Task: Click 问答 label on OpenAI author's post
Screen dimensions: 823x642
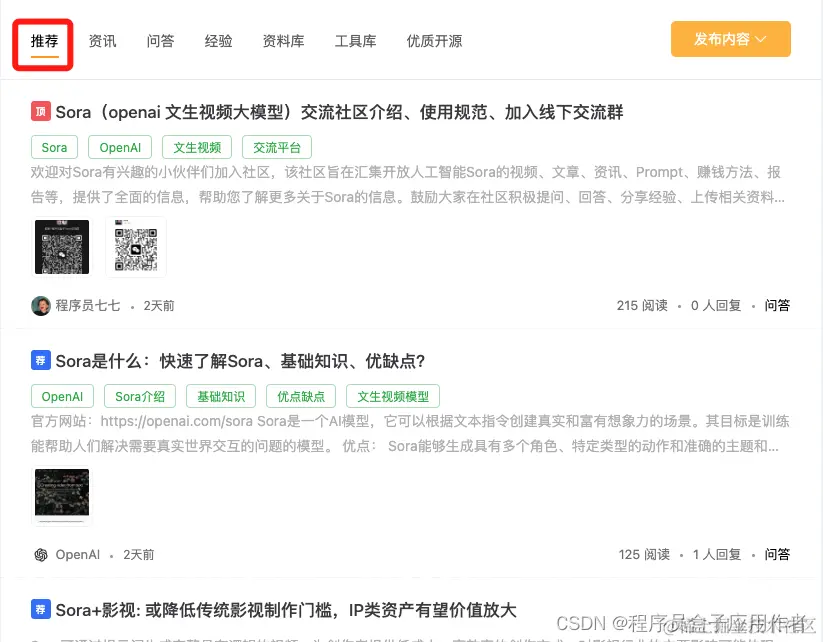Action: click(777, 555)
